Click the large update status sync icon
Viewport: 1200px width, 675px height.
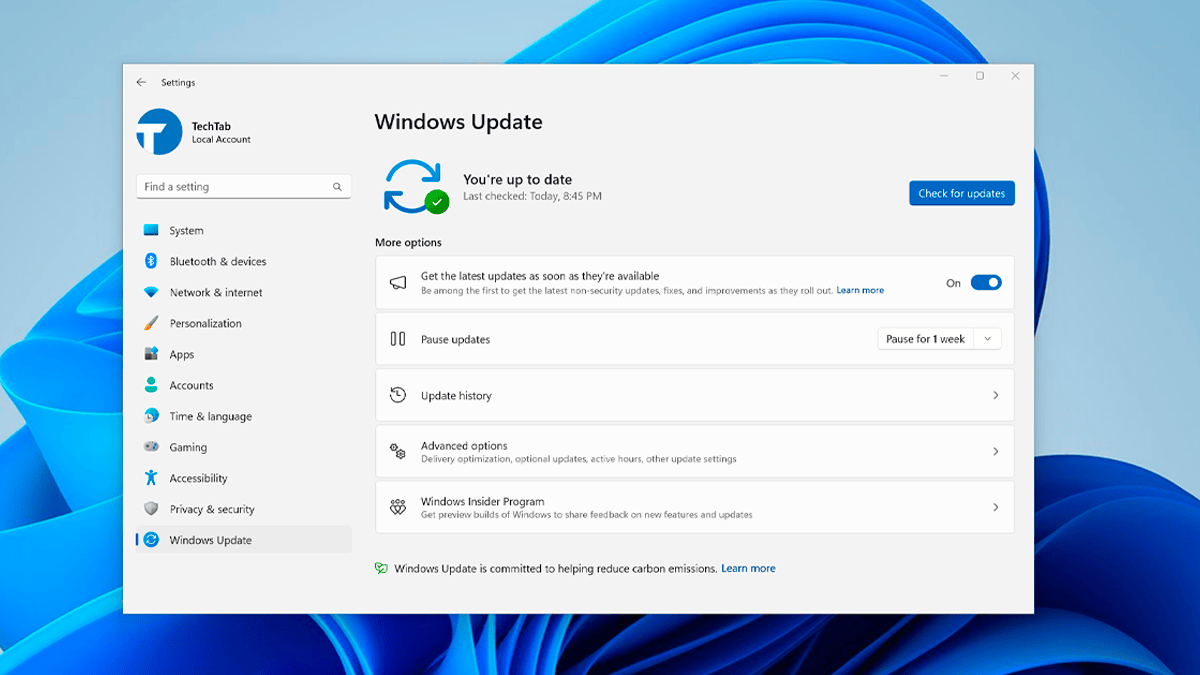(415, 186)
